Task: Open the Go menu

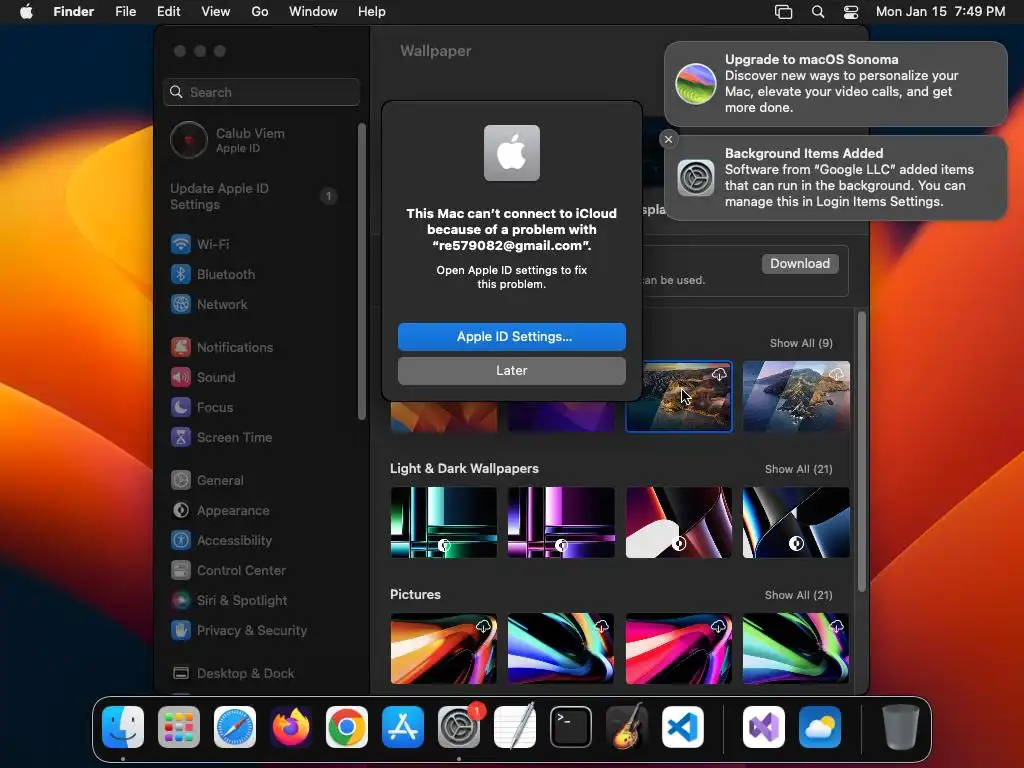Action: coord(260,12)
